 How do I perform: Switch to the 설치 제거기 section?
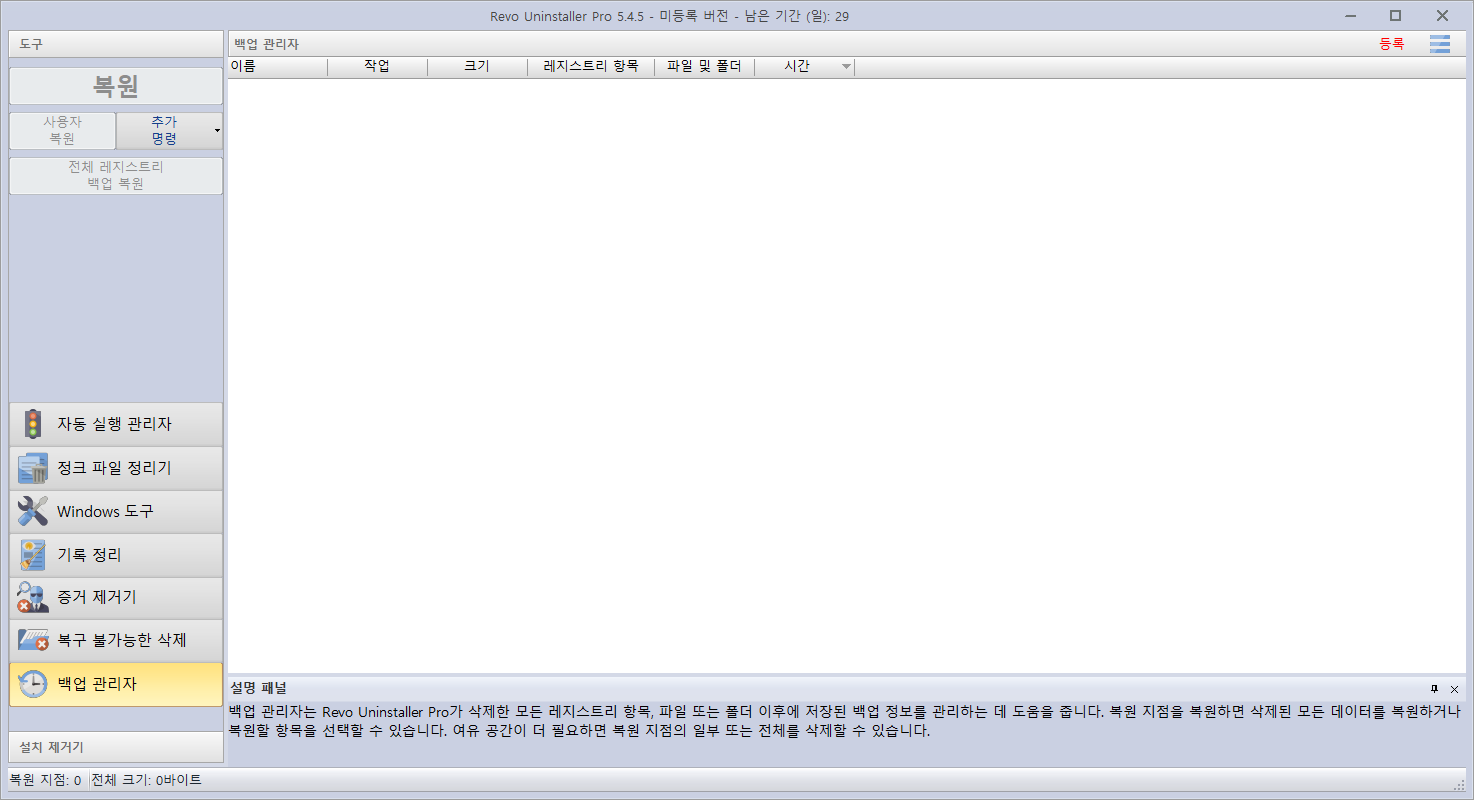pyautogui.click(x=116, y=747)
